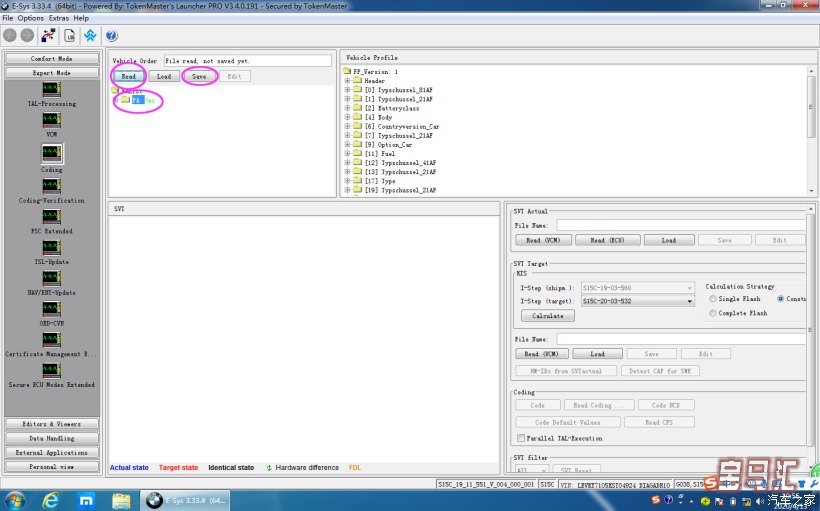Open the Extras menu
Image resolution: width=820 pixels, height=511 pixels.
coord(59,18)
